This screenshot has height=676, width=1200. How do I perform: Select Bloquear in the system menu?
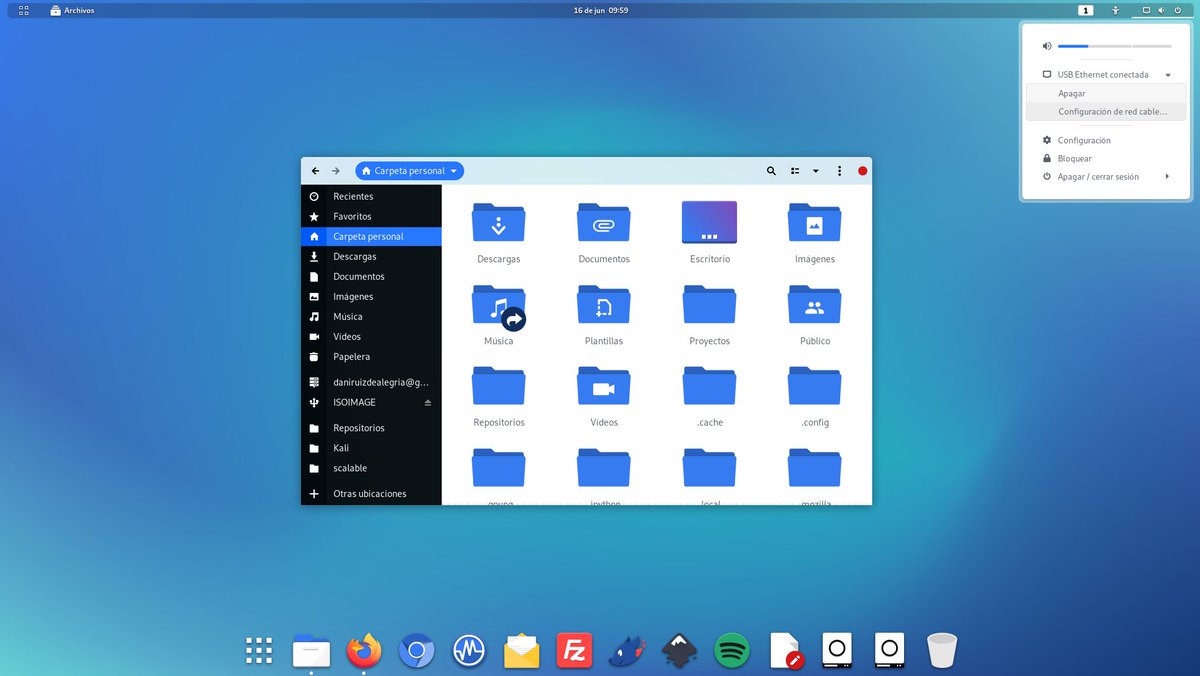[1106, 159]
